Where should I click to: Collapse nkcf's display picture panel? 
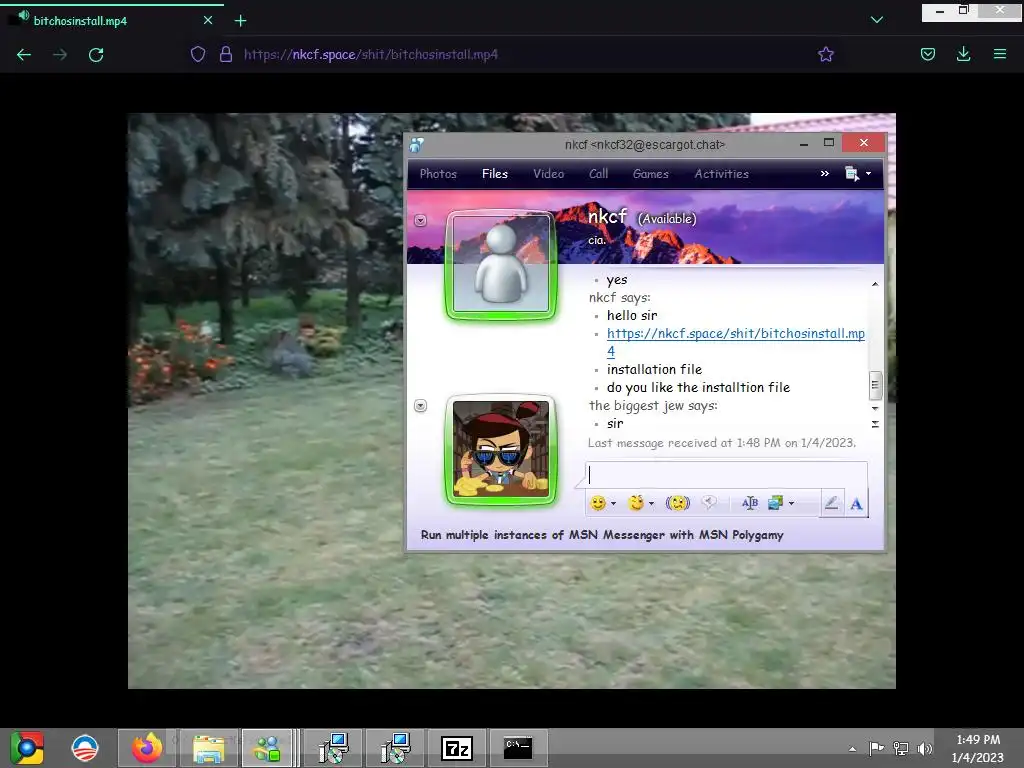[421, 220]
